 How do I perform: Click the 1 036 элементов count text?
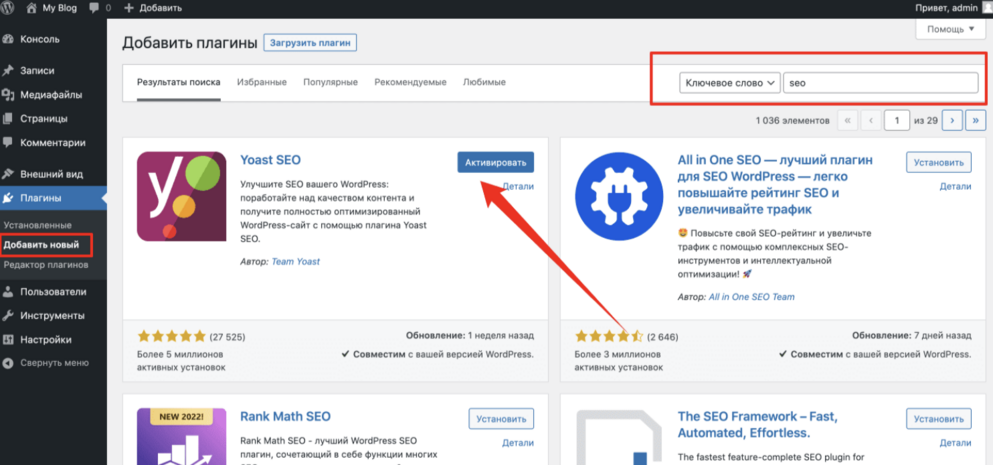tap(792, 120)
